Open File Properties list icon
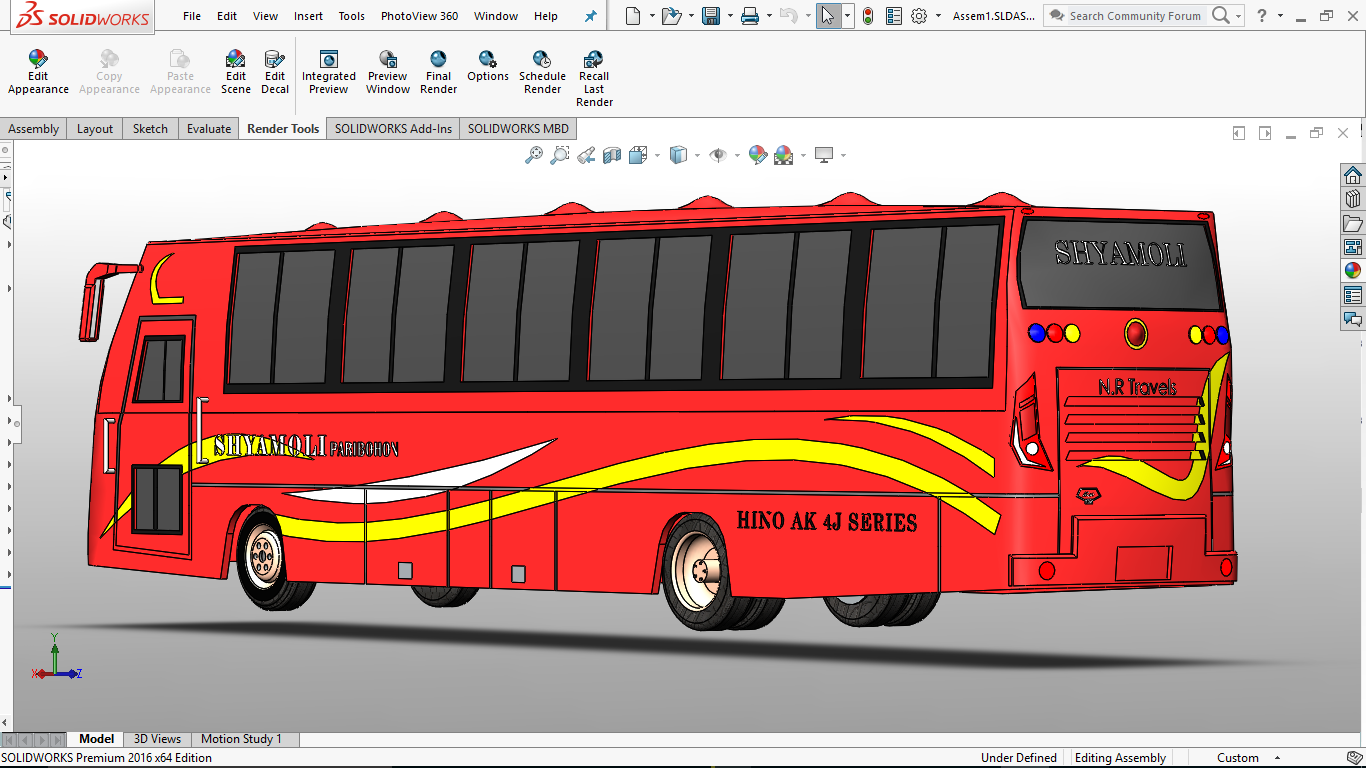The height and width of the screenshot is (768, 1366). click(x=894, y=16)
